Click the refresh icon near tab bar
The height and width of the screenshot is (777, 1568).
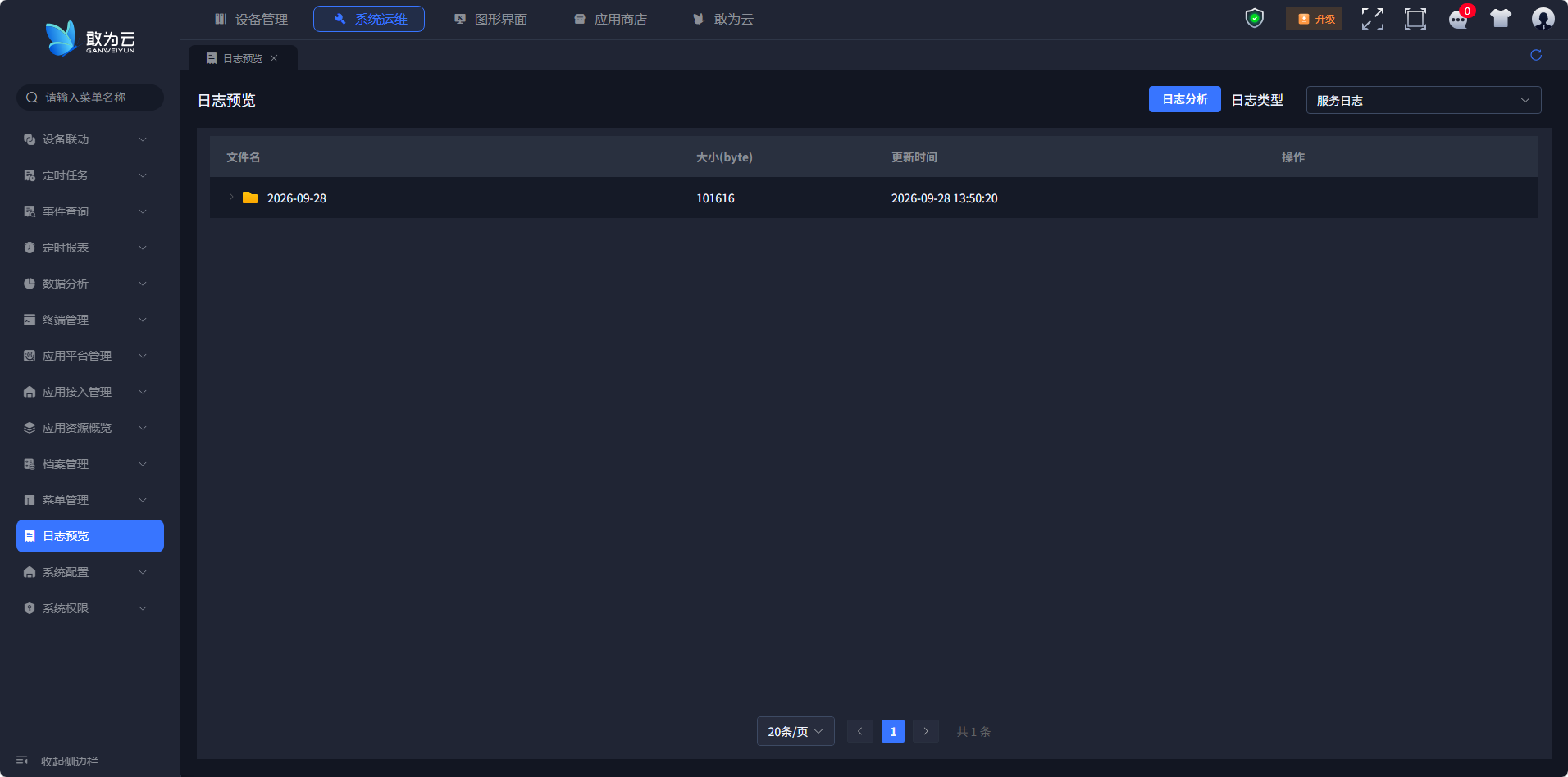pyautogui.click(x=1536, y=55)
